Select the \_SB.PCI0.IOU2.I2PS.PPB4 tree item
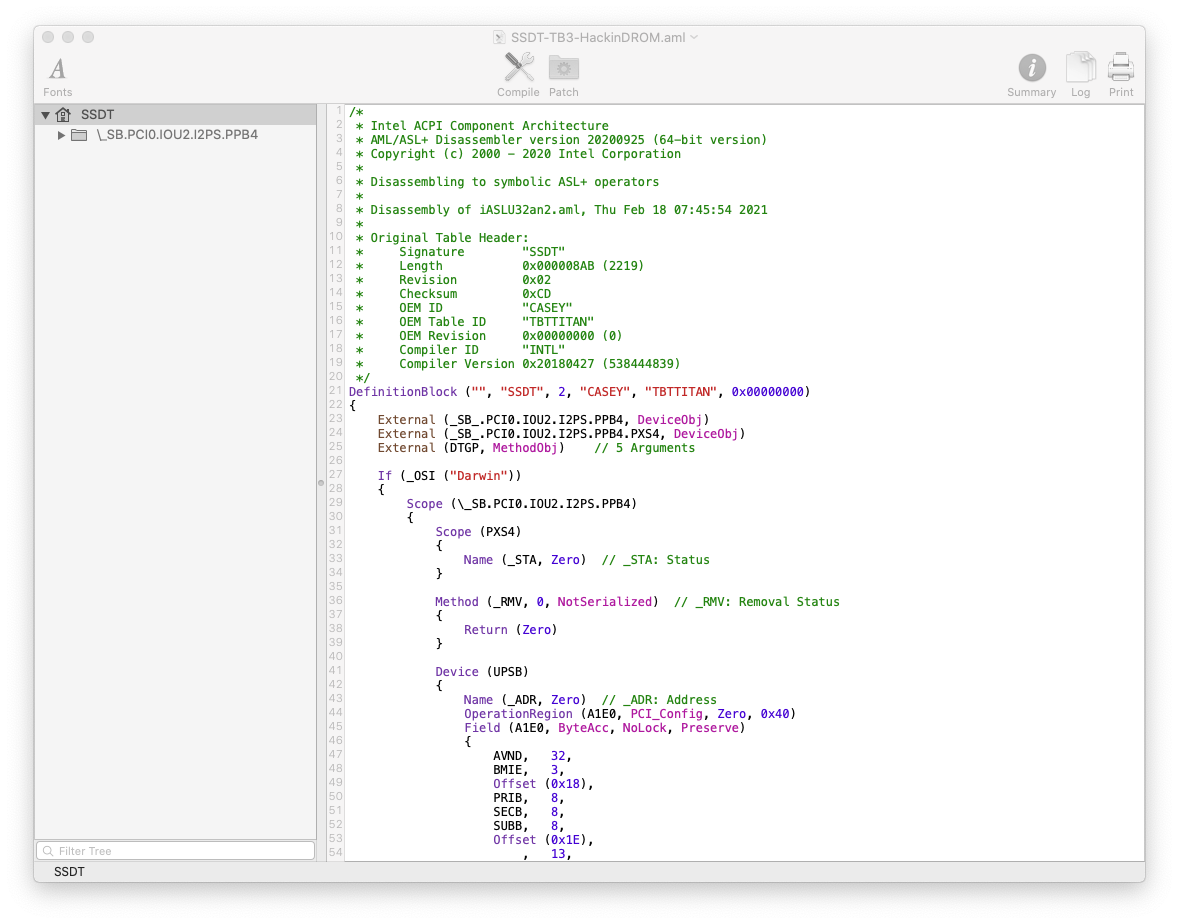The image size is (1179, 924). point(176,135)
